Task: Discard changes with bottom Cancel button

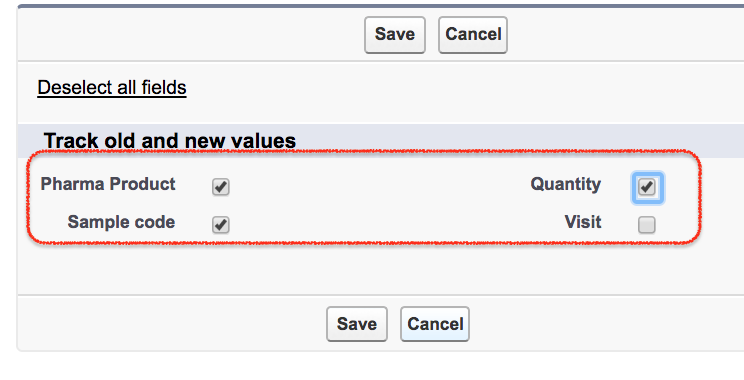Action: [x=435, y=324]
